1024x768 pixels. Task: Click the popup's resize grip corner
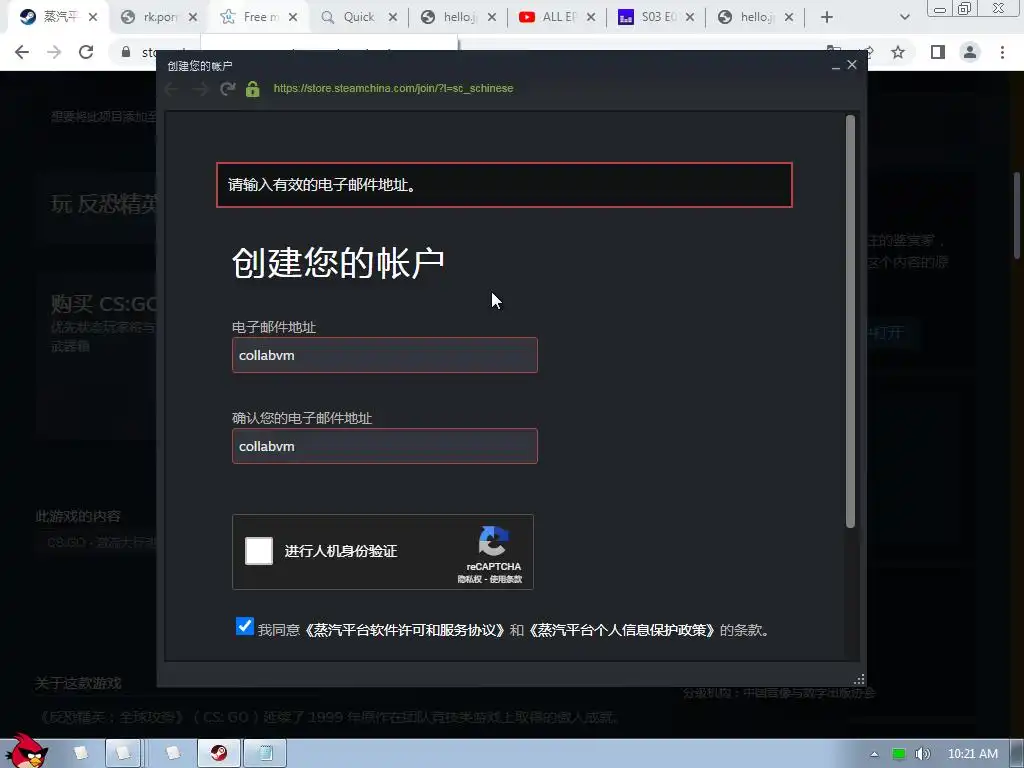point(859,679)
